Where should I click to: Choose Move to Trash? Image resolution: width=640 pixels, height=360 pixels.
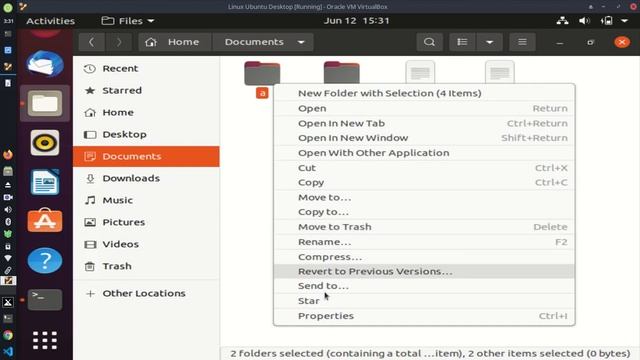[x=424, y=227]
